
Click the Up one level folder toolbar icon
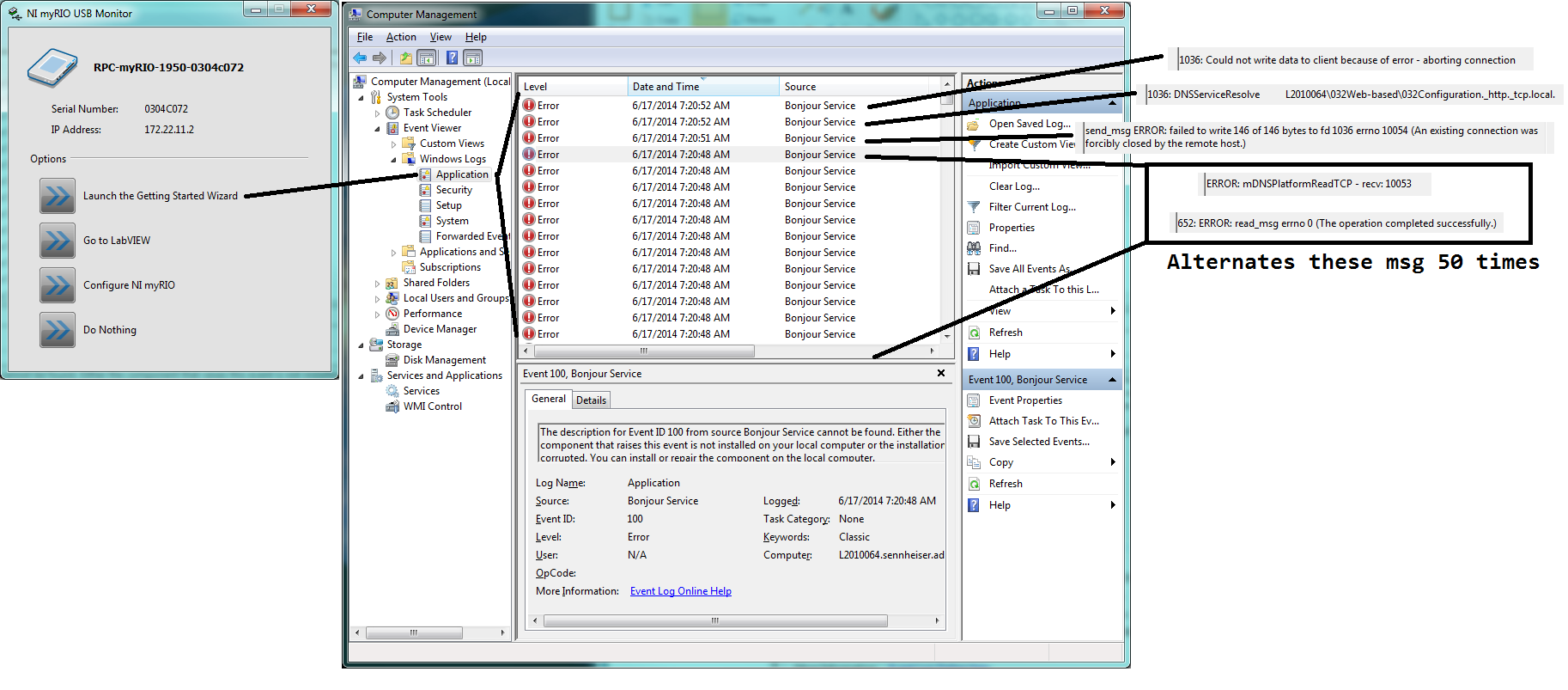[405, 58]
